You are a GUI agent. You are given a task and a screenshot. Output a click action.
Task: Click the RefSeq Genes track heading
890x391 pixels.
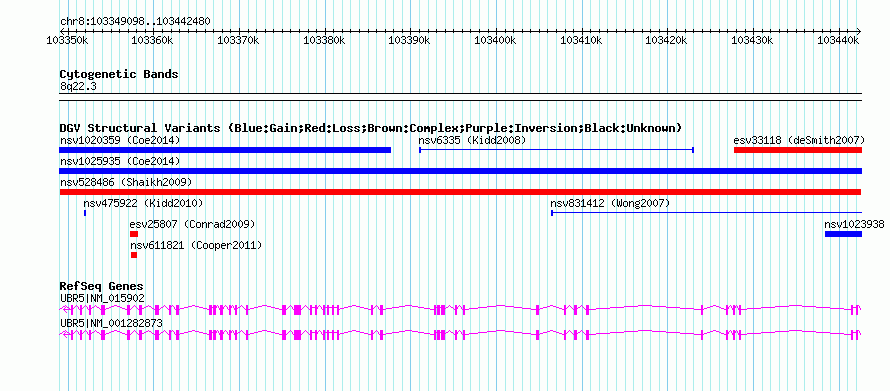102,286
